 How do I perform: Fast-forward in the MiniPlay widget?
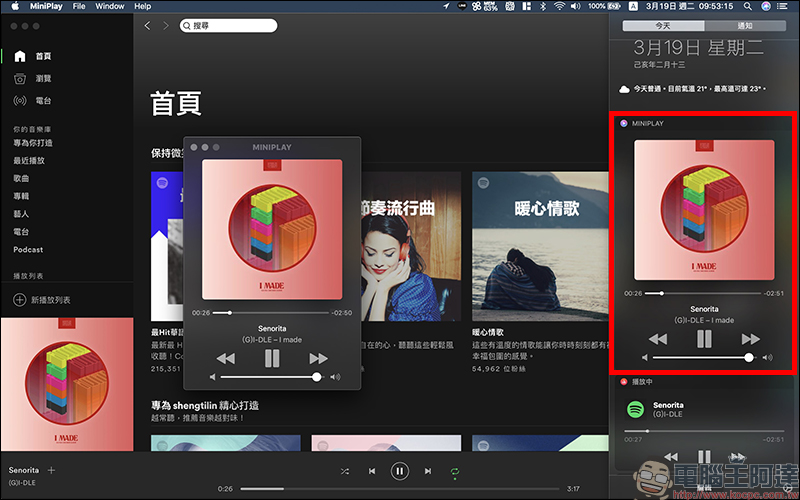(x=751, y=339)
